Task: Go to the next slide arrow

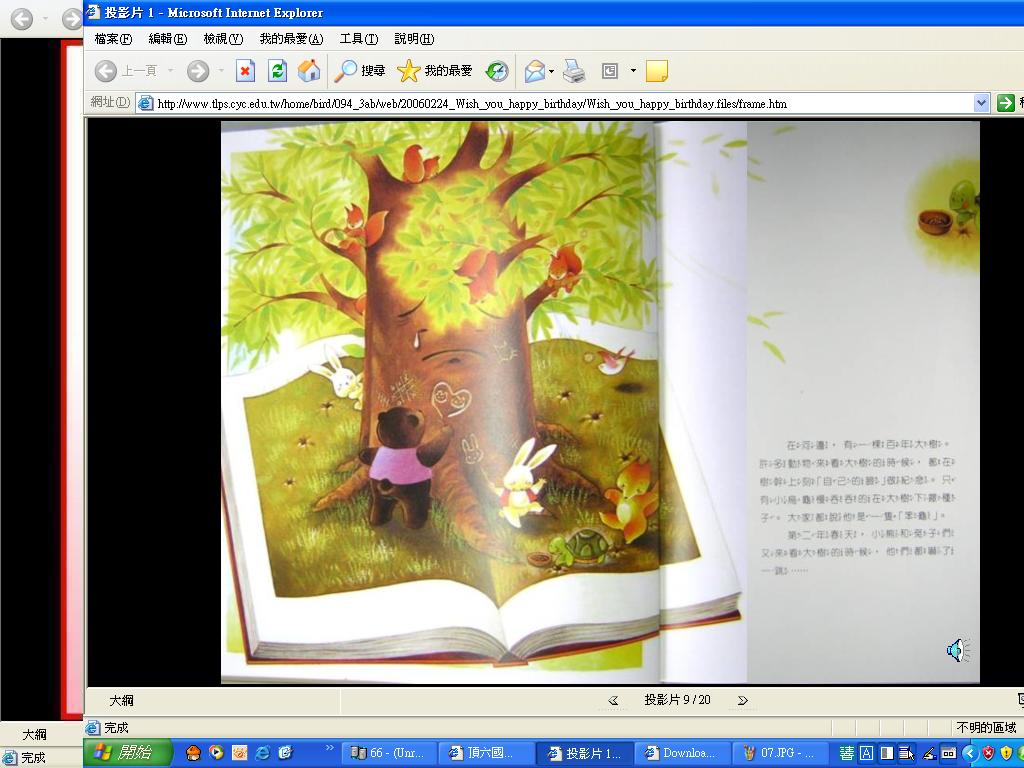Action: pyautogui.click(x=742, y=700)
